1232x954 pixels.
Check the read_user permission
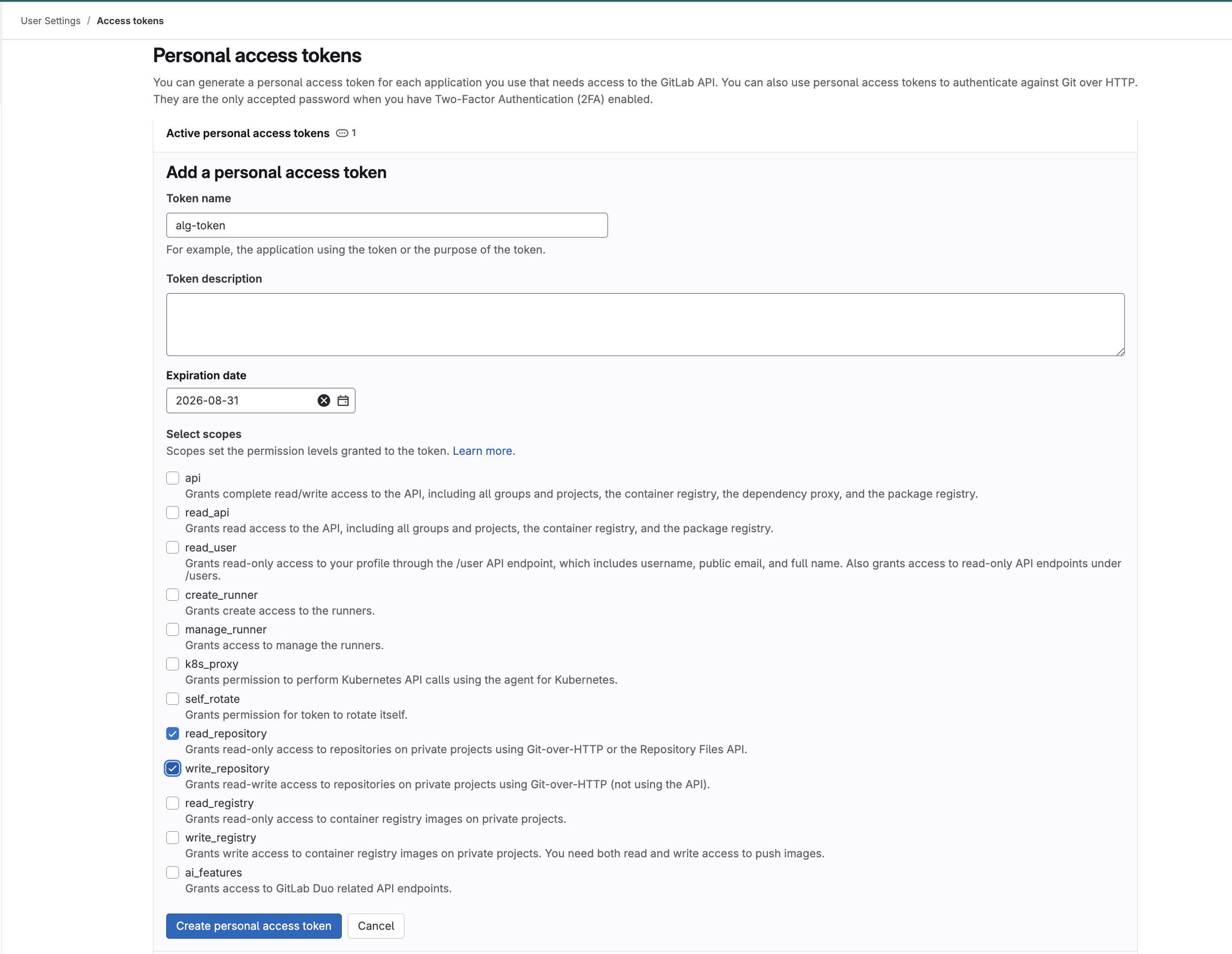point(173,547)
